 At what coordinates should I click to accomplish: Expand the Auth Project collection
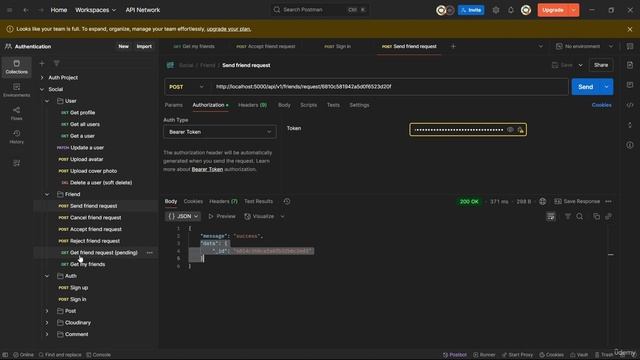(x=42, y=78)
